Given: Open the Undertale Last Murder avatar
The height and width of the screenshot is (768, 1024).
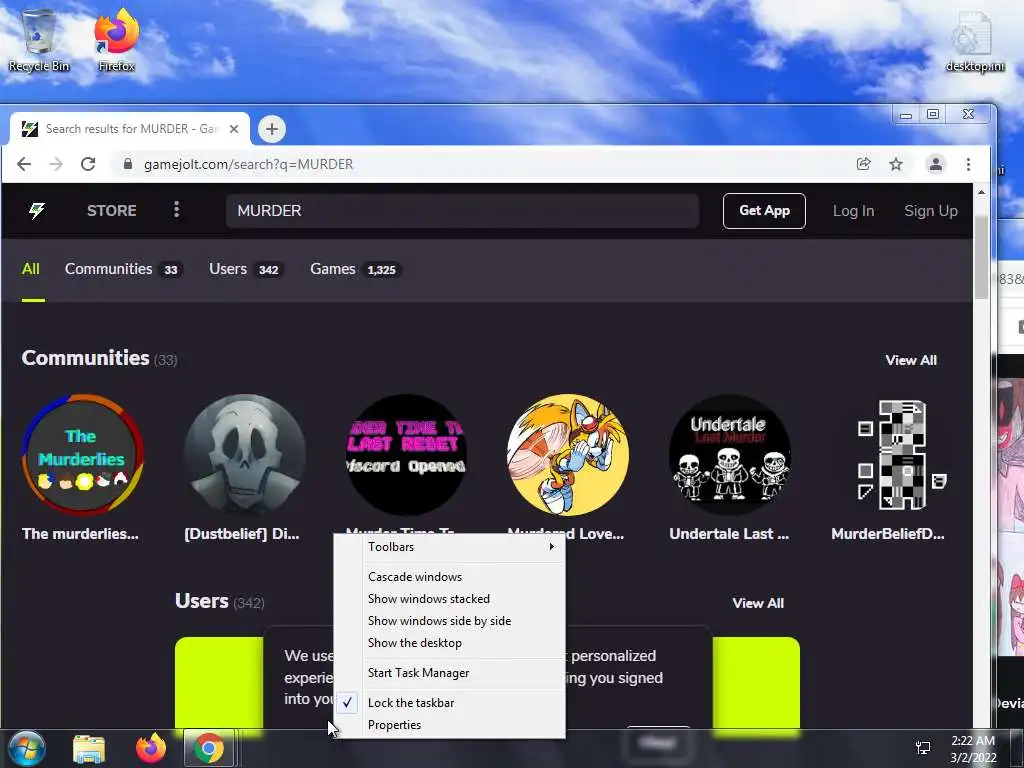Looking at the screenshot, I should coord(730,455).
